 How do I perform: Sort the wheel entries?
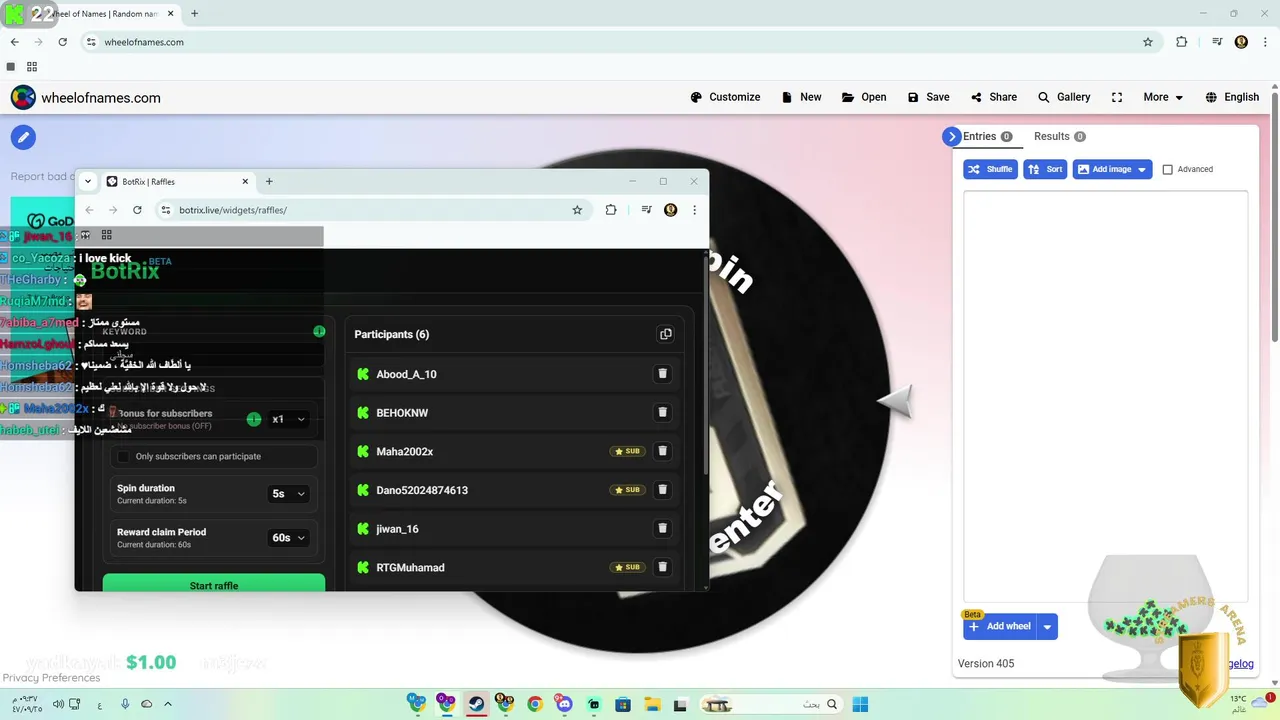1045,169
